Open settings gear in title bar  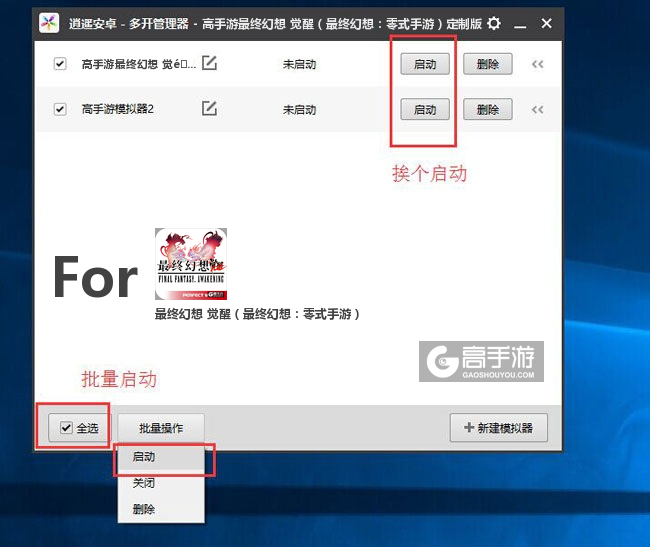click(x=493, y=23)
